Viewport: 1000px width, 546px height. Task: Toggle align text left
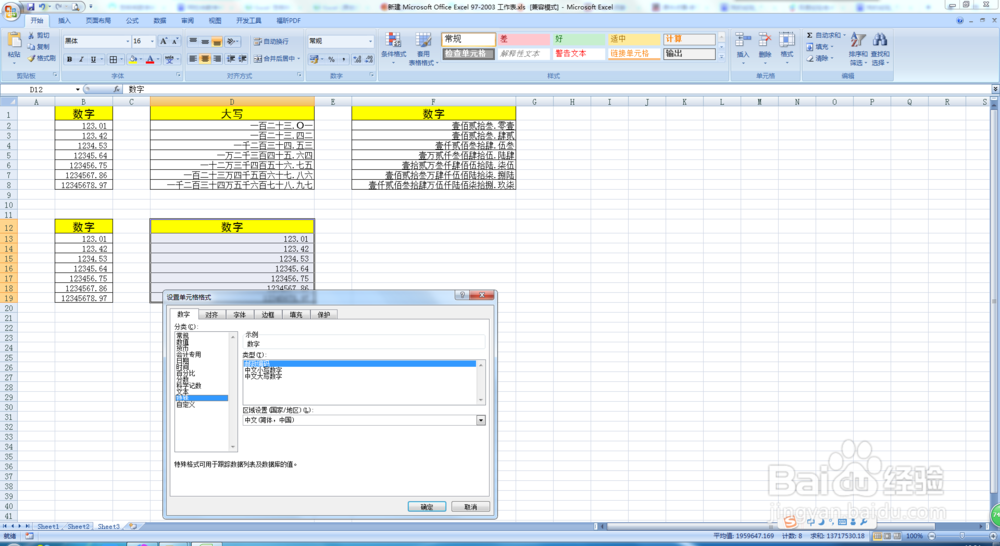[x=193, y=59]
